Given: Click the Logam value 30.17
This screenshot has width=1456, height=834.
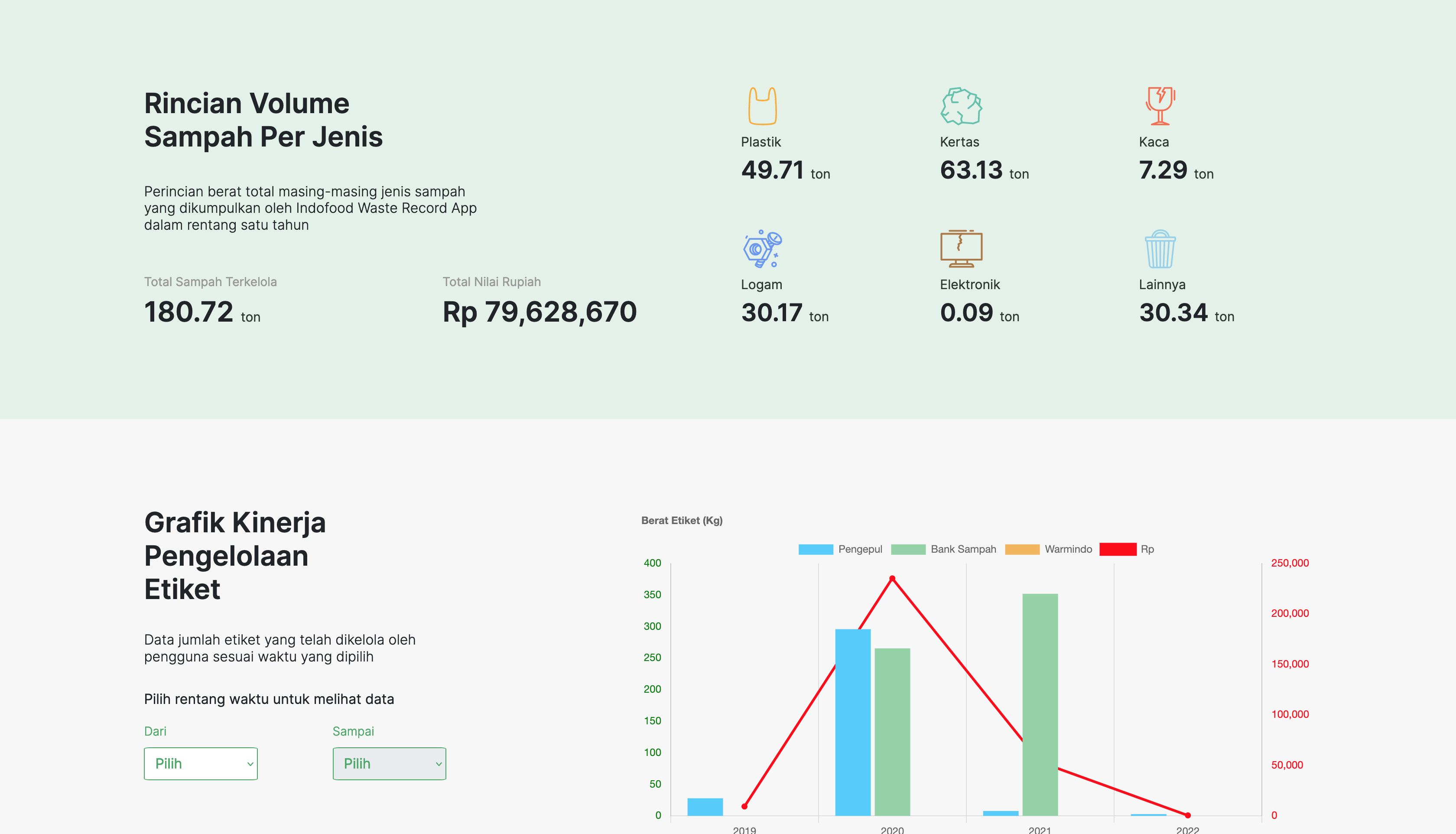Looking at the screenshot, I should (772, 313).
